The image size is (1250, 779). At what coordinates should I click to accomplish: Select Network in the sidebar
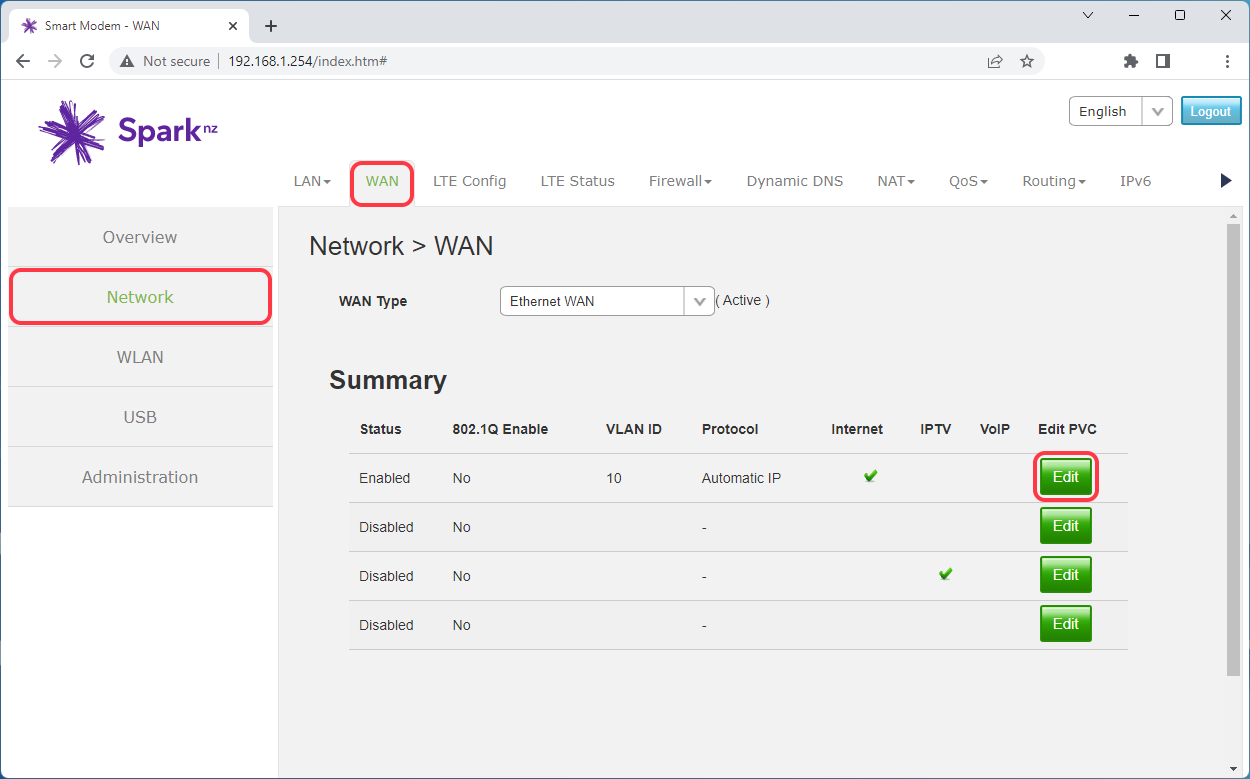click(140, 297)
